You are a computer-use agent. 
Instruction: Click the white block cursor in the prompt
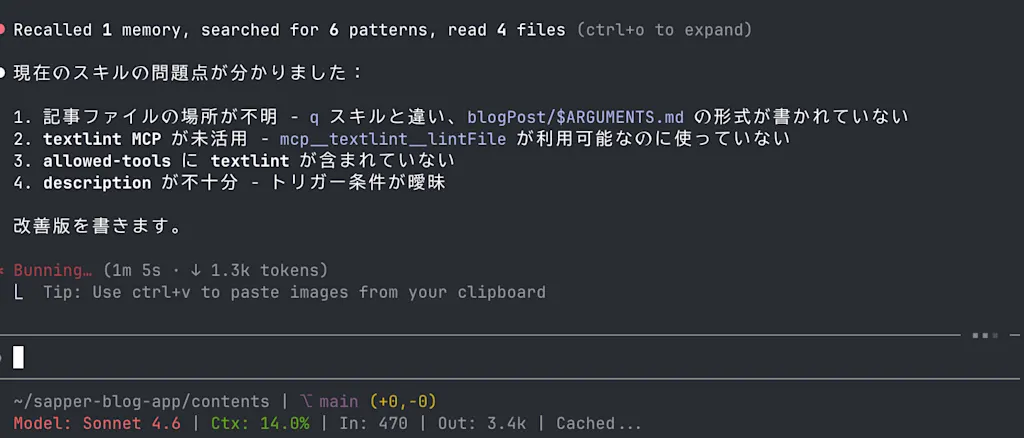coord(18,358)
